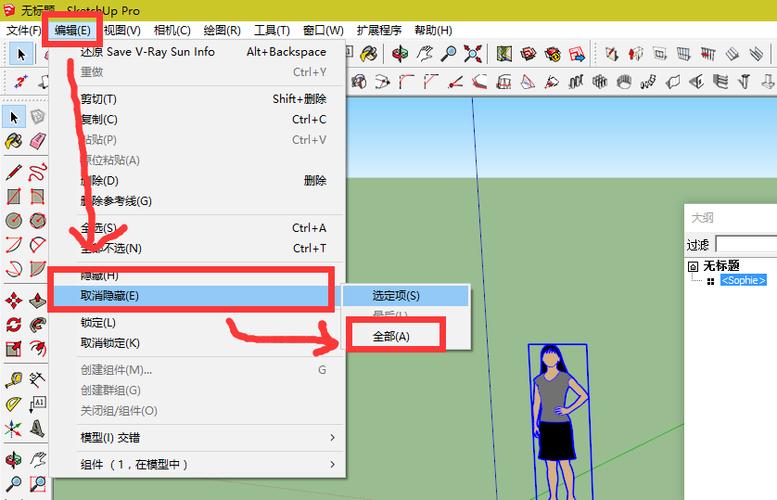Select the Pan hand tool in left toolbar

(38, 459)
